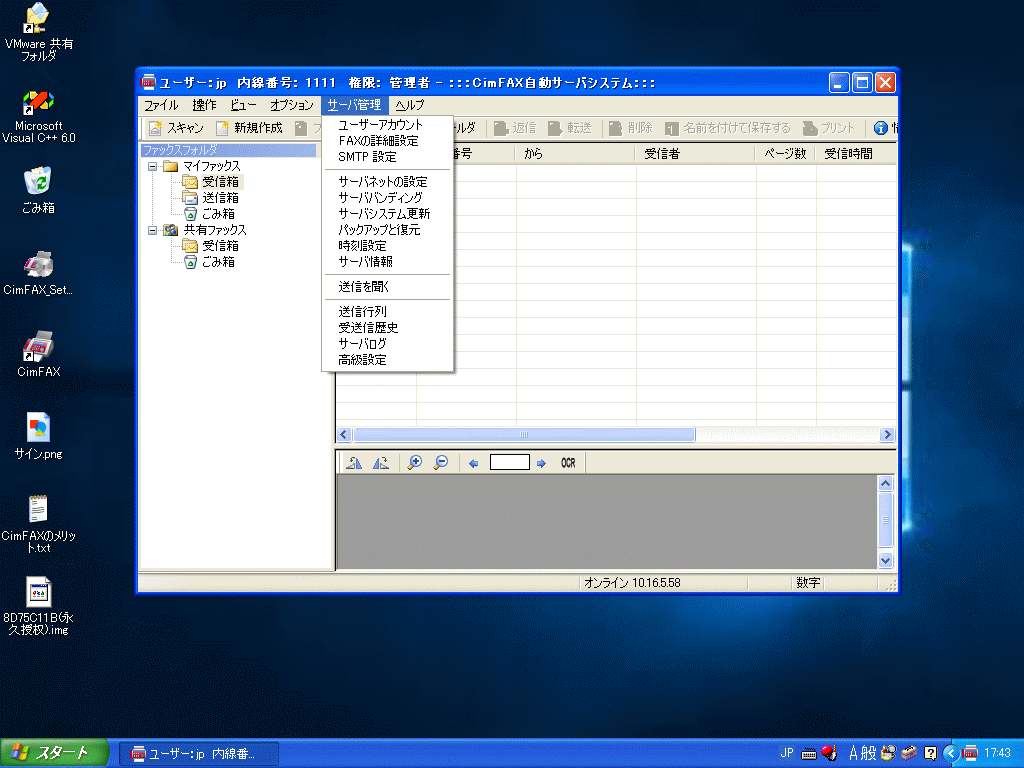Select 受信箱 under 共有ファックス
This screenshot has height=768, width=1024.
point(220,246)
